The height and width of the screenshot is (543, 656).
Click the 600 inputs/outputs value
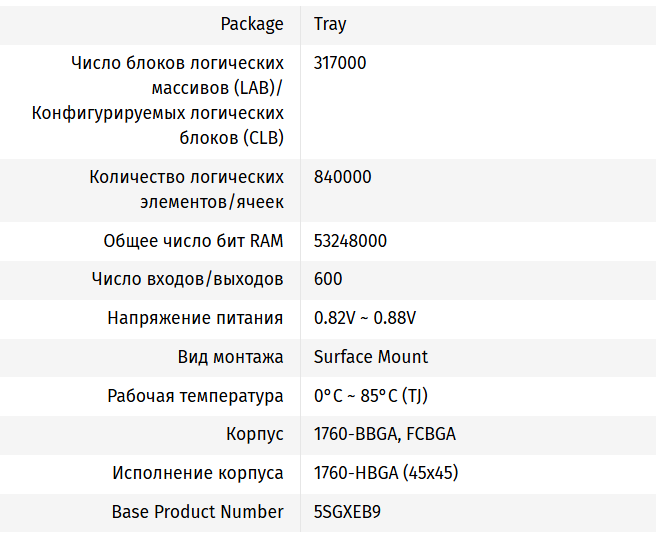pyautogui.click(x=328, y=279)
